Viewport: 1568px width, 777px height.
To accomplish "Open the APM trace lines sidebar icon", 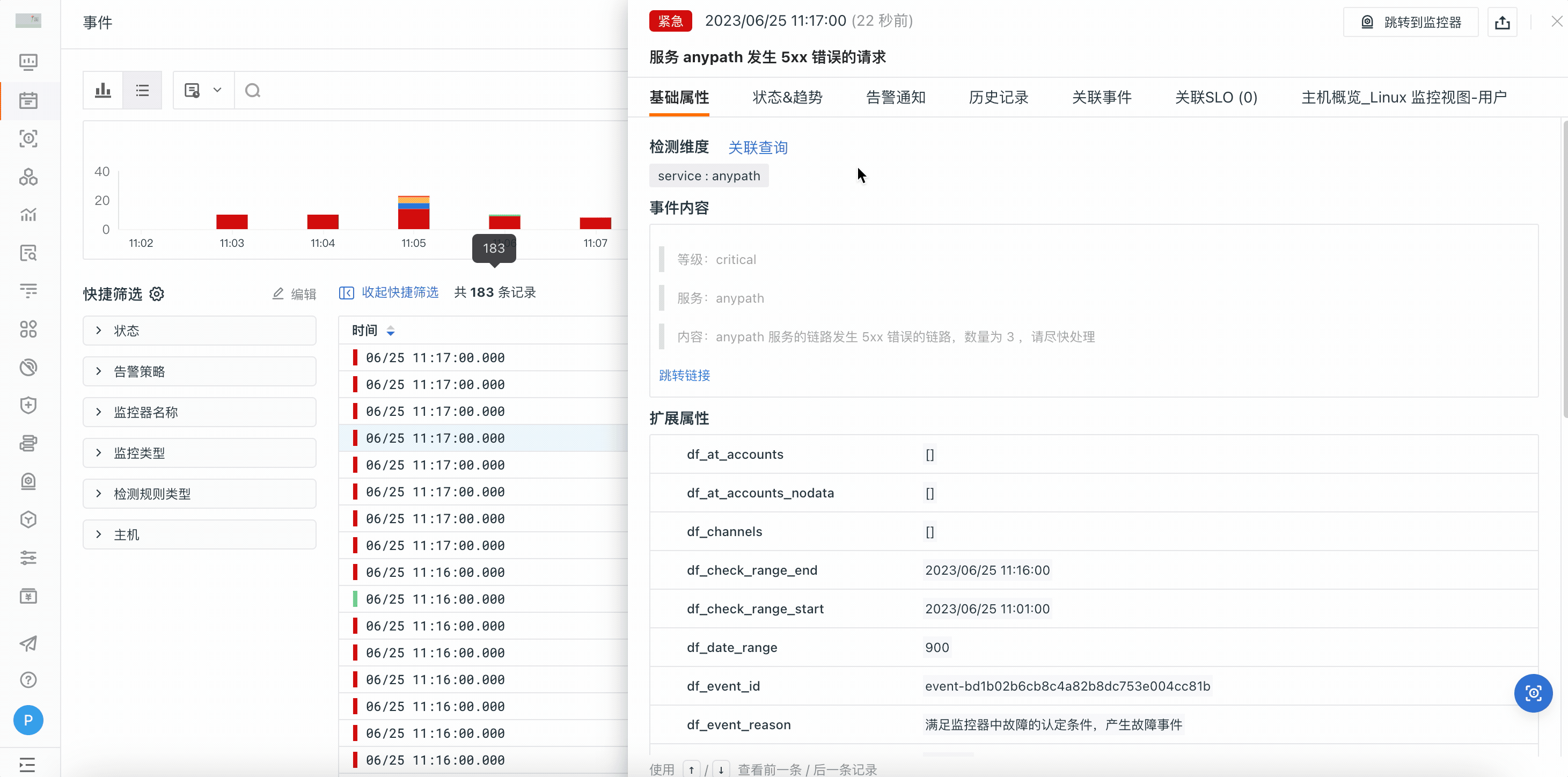I will coord(28,291).
